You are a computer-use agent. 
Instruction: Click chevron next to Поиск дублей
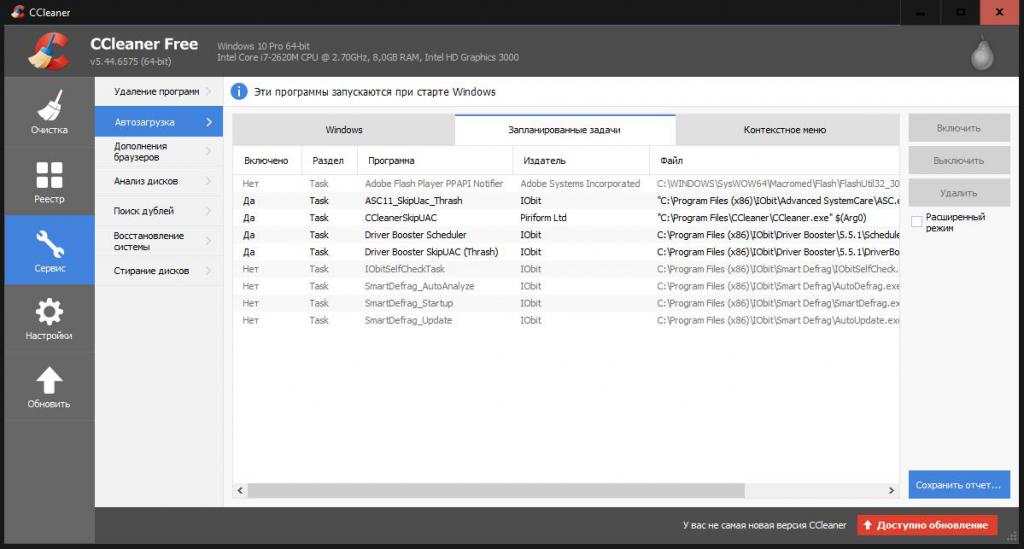[209, 211]
